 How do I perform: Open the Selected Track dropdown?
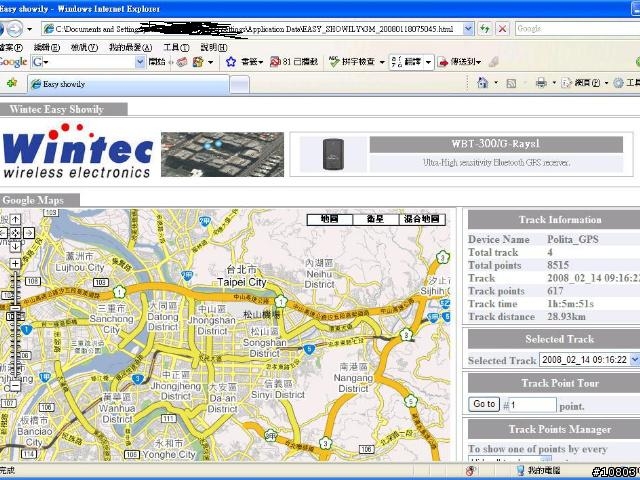point(635,360)
